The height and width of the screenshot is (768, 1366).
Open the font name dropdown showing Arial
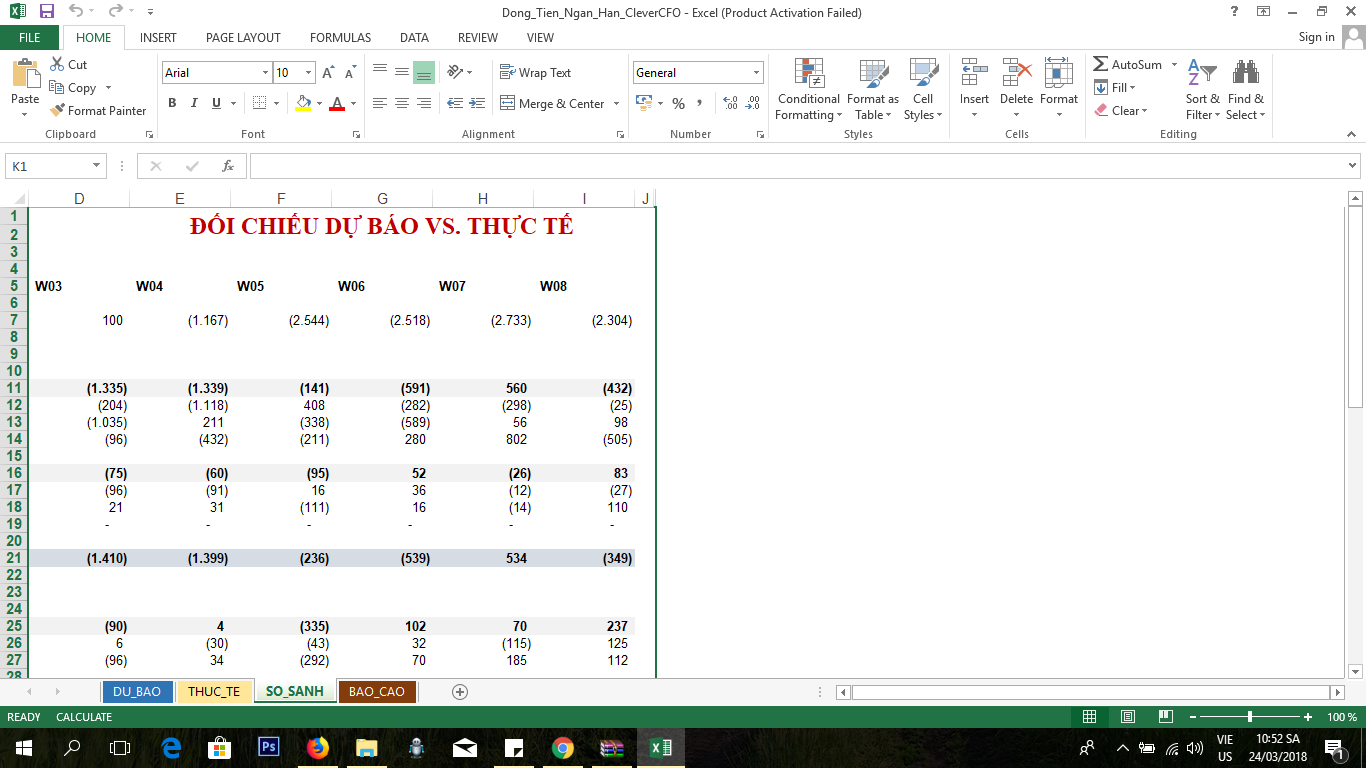(x=265, y=73)
